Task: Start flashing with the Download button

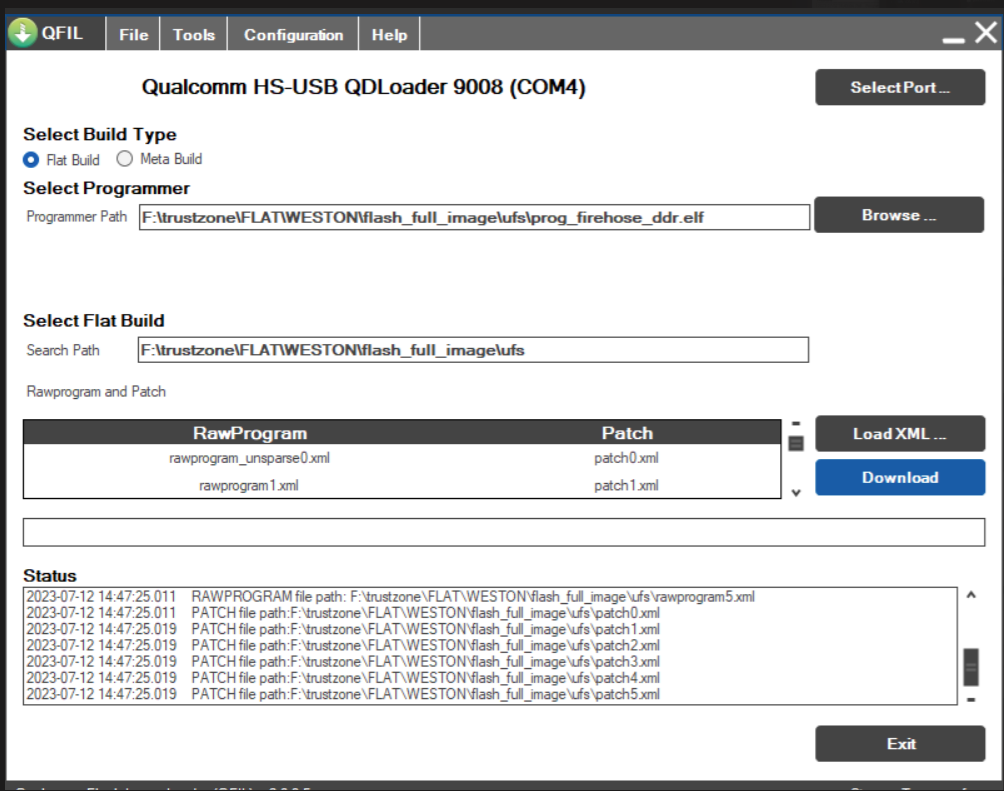Action: (900, 477)
